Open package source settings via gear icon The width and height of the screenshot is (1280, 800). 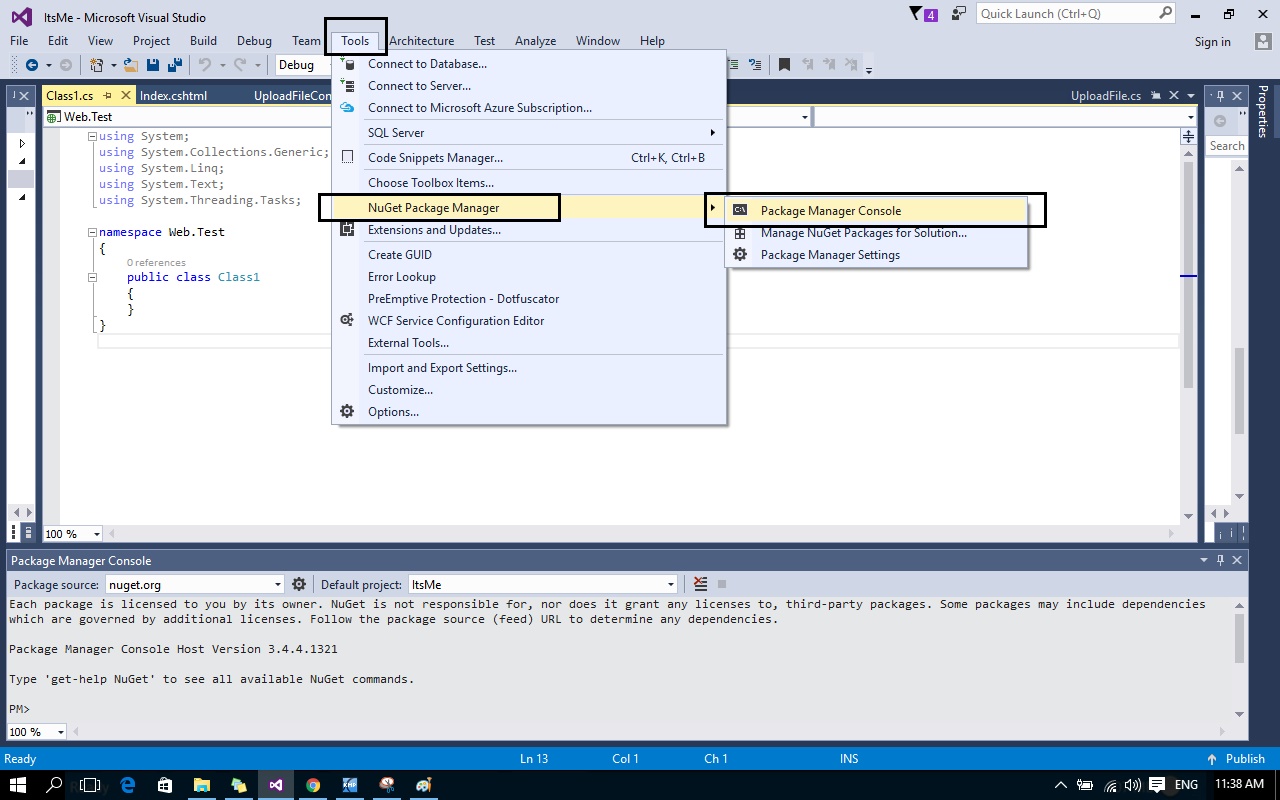coord(298,583)
